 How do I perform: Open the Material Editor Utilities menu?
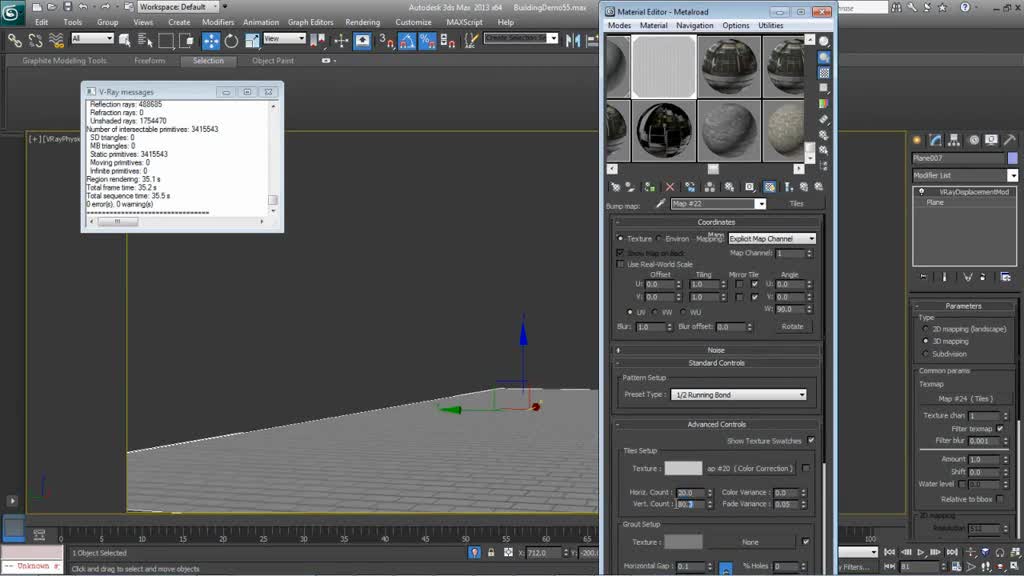771,25
